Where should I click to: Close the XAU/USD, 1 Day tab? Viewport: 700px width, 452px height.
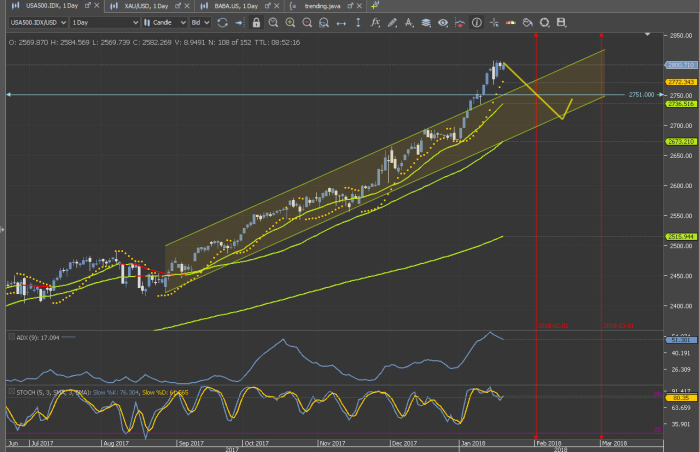tap(187, 6)
